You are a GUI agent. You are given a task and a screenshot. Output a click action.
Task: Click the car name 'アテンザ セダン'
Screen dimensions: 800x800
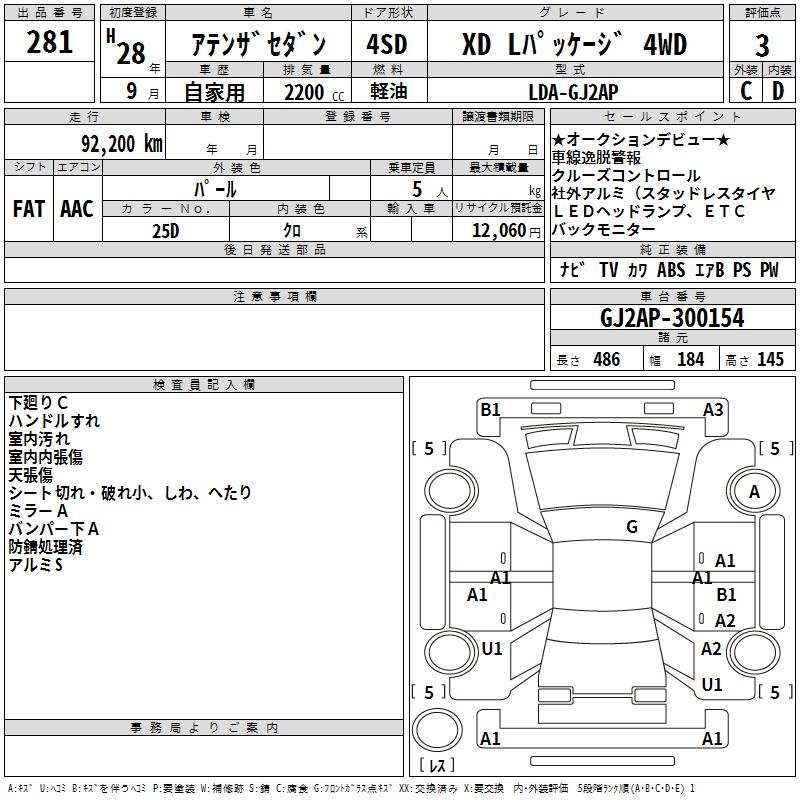pyautogui.click(x=259, y=44)
